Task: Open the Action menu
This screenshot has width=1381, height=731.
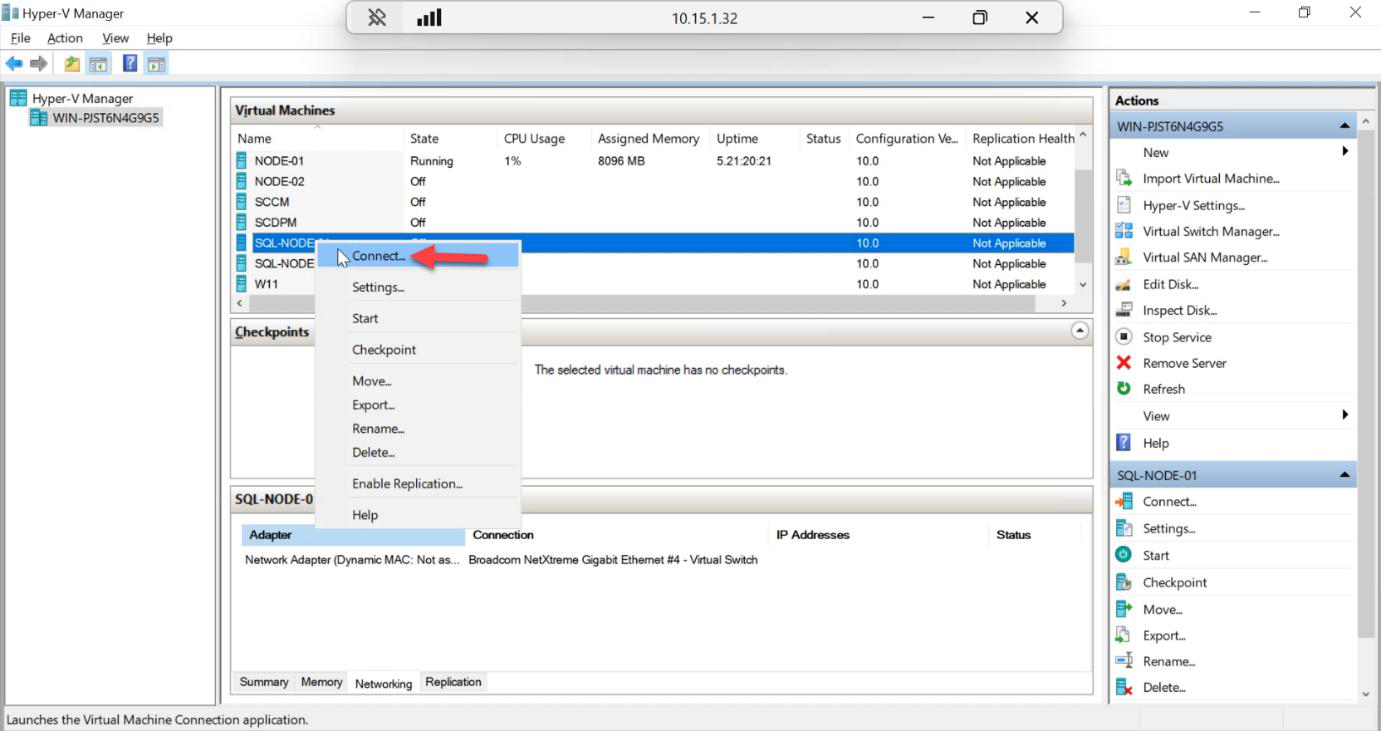Action: coord(65,38)
